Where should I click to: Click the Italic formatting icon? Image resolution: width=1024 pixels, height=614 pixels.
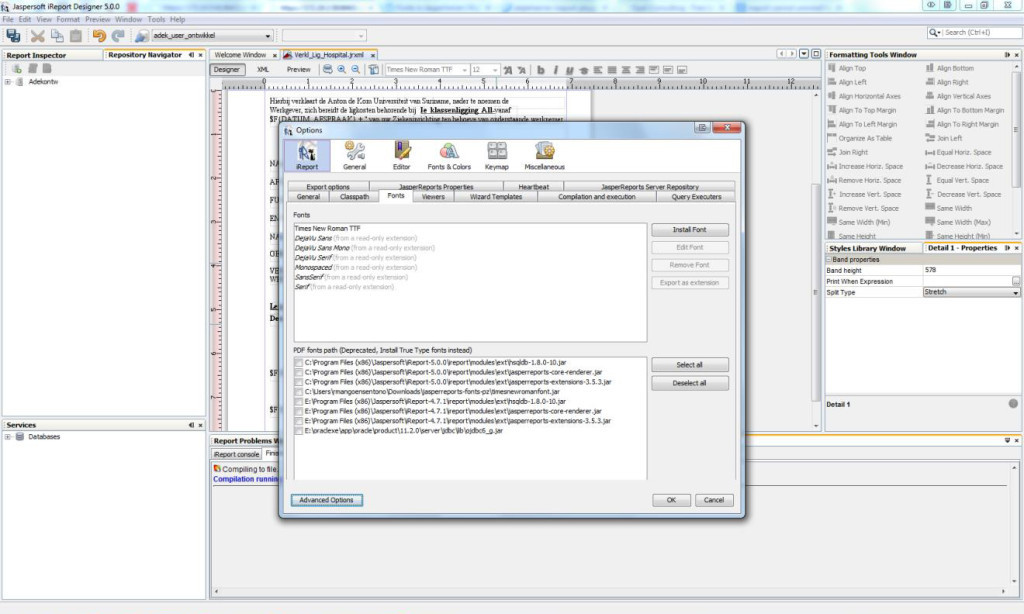[555, 70]
